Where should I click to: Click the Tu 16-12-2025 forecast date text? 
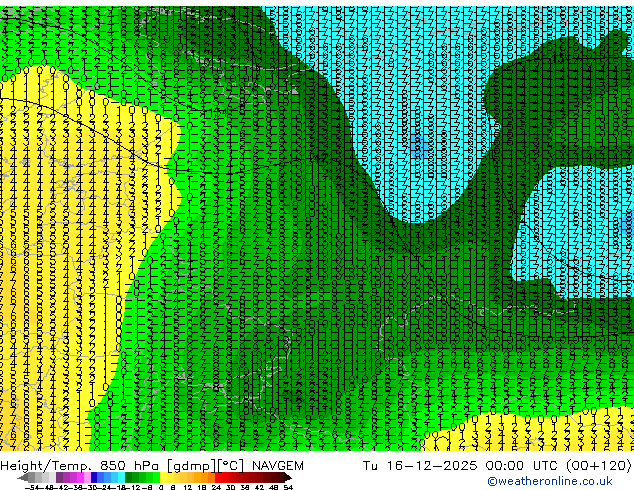click(x=420, y=466)
